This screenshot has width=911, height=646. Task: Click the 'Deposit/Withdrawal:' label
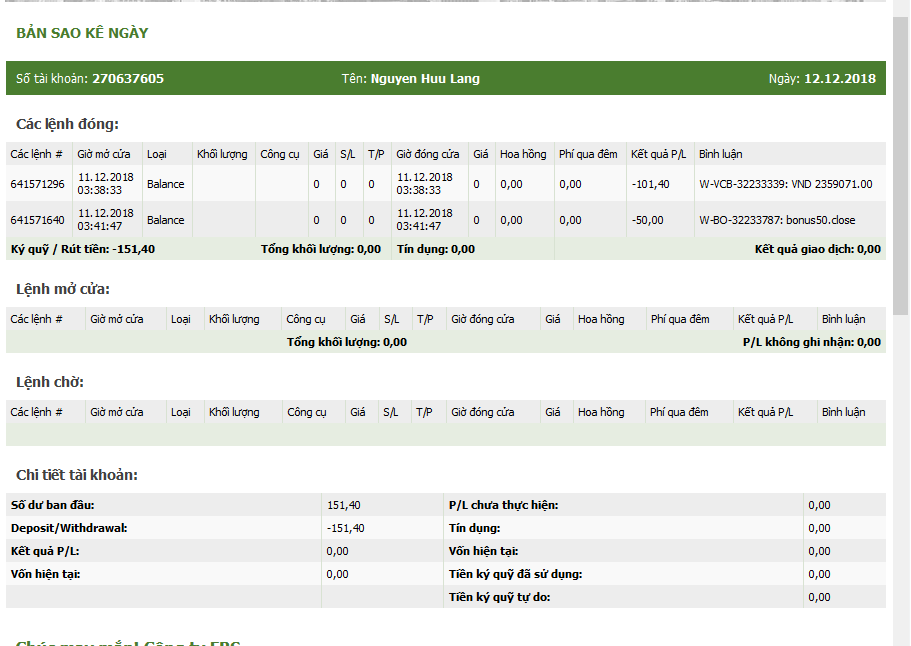(69, 528)
